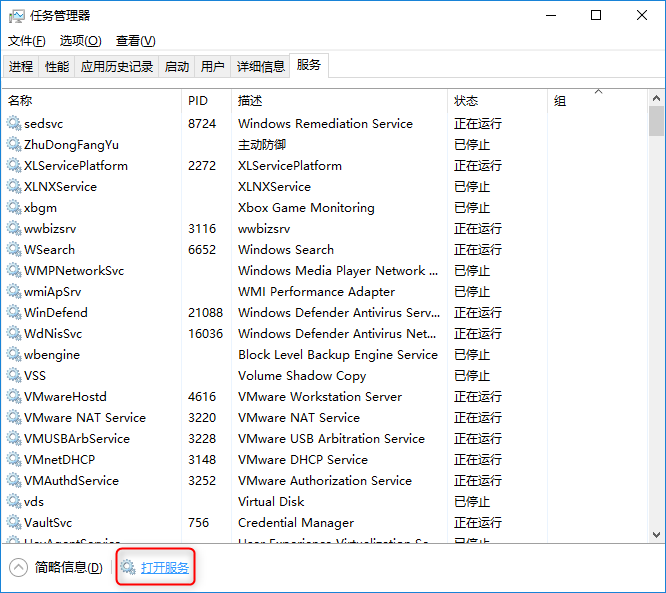Sort by the 状态 column header

click(x=497, y=101)
